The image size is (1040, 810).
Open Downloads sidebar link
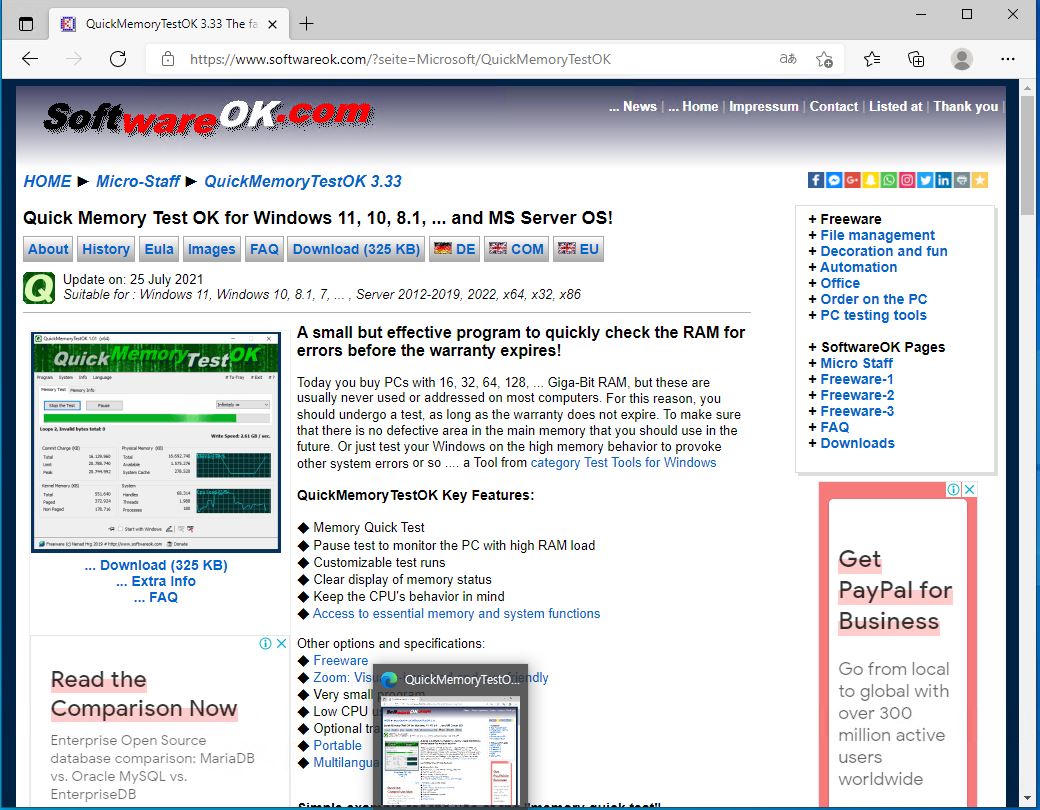(857, 442)
